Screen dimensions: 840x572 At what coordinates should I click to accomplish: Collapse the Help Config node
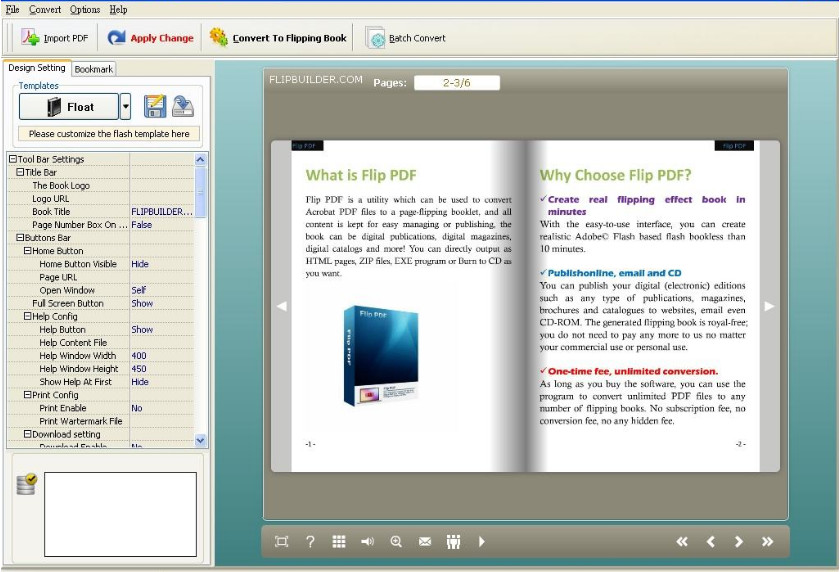click(27, 316)
